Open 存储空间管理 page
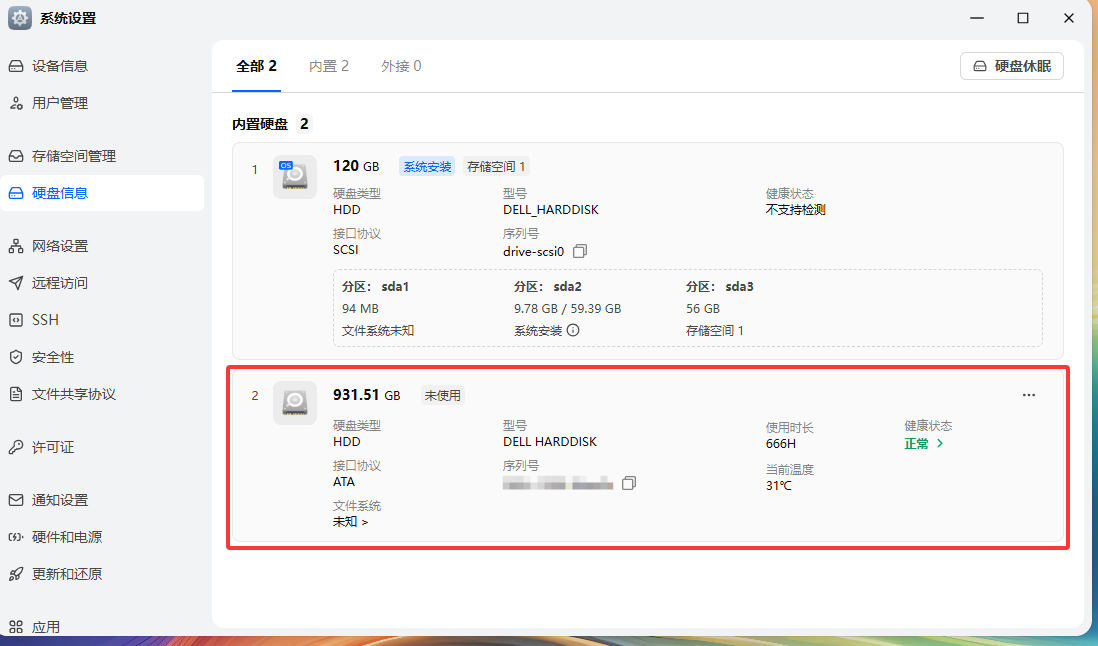The image size is (1098, 646). 74,156
